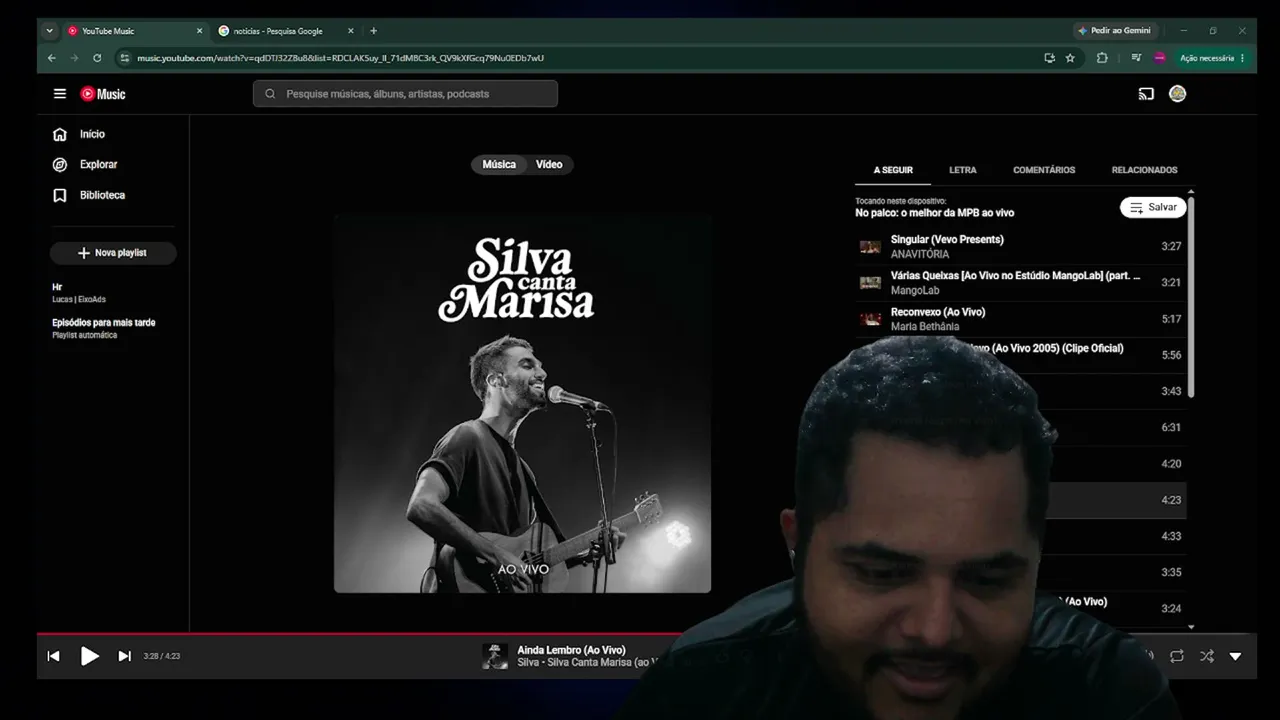1280x720 pixels.
Task: Skip to the next track
Action: 124,656
